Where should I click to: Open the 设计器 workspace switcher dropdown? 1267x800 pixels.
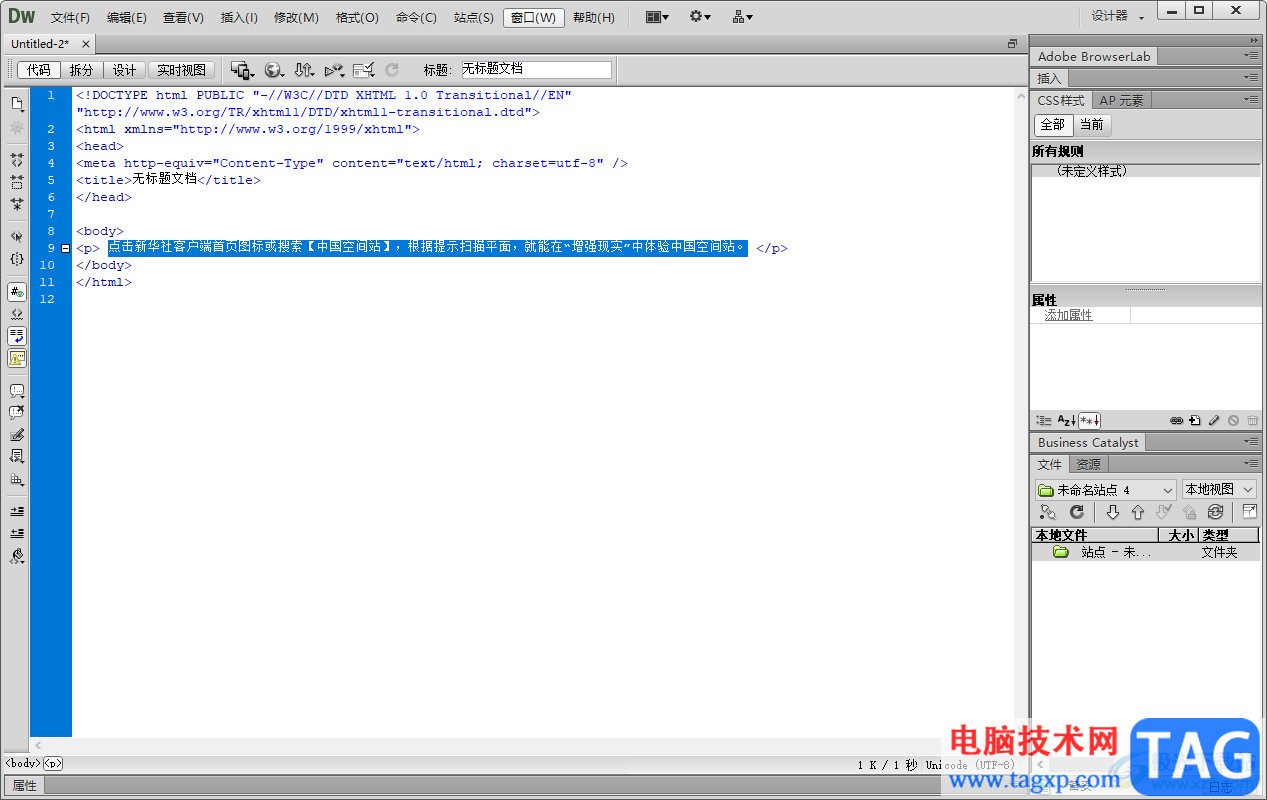[1118, 16]
